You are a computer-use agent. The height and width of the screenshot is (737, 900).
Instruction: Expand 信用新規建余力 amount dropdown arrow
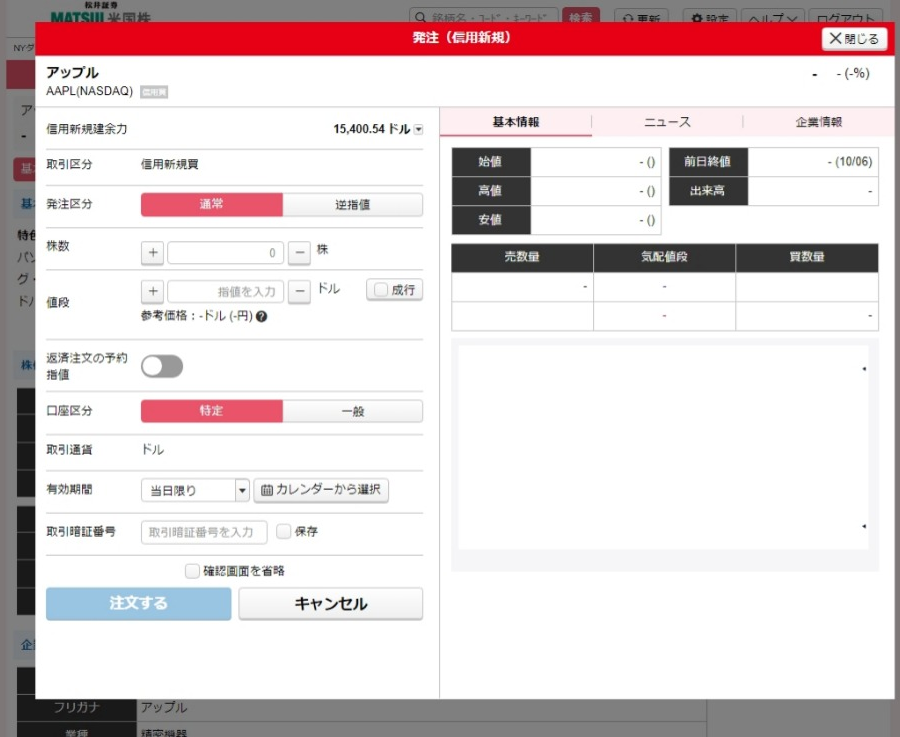[x=418, y=129]
